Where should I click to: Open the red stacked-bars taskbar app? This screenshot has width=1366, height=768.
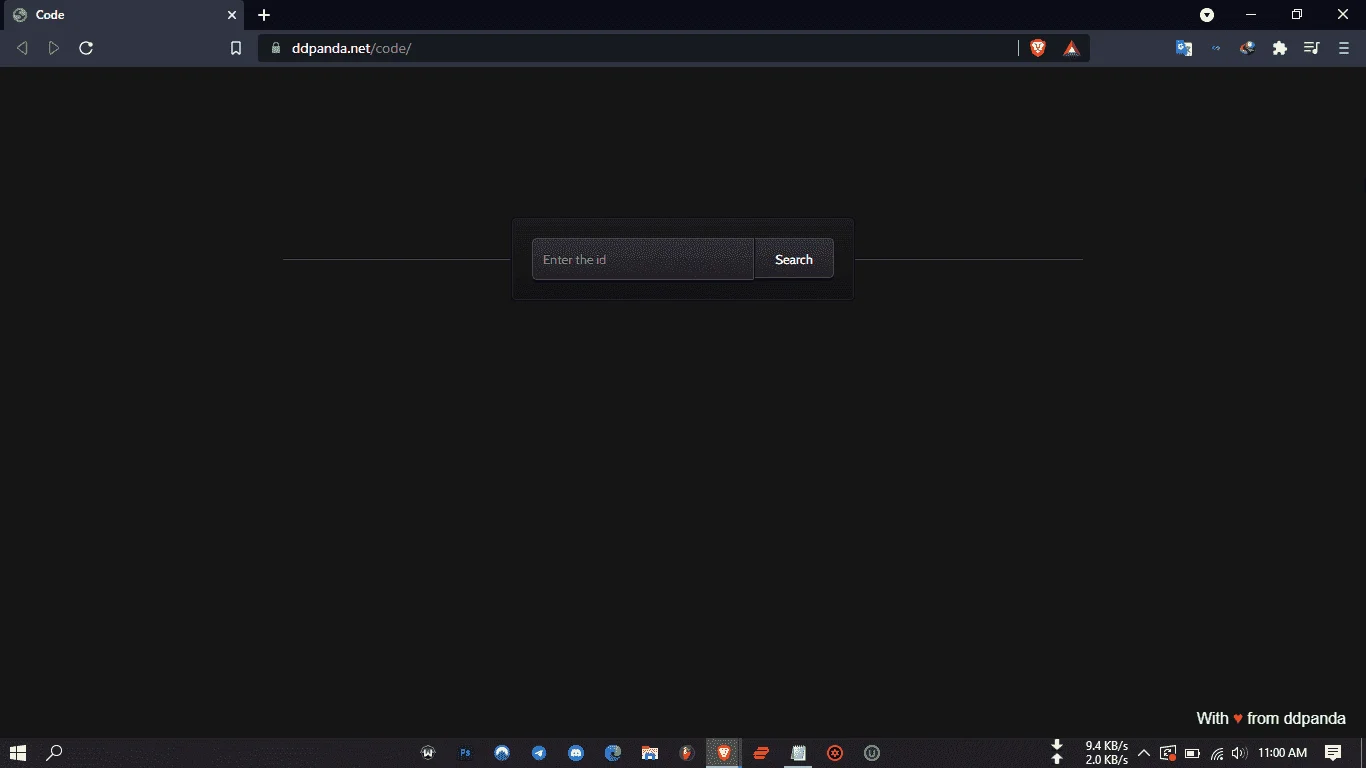pos(761,753)
